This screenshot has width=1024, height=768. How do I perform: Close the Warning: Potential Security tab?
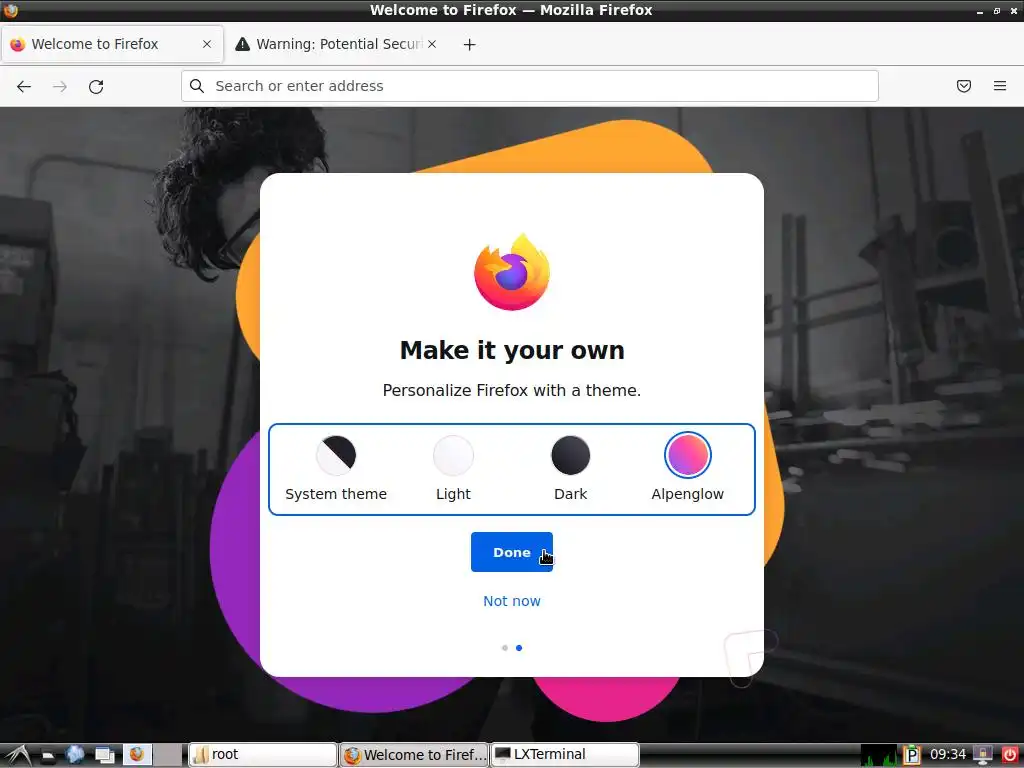[432, 44]
